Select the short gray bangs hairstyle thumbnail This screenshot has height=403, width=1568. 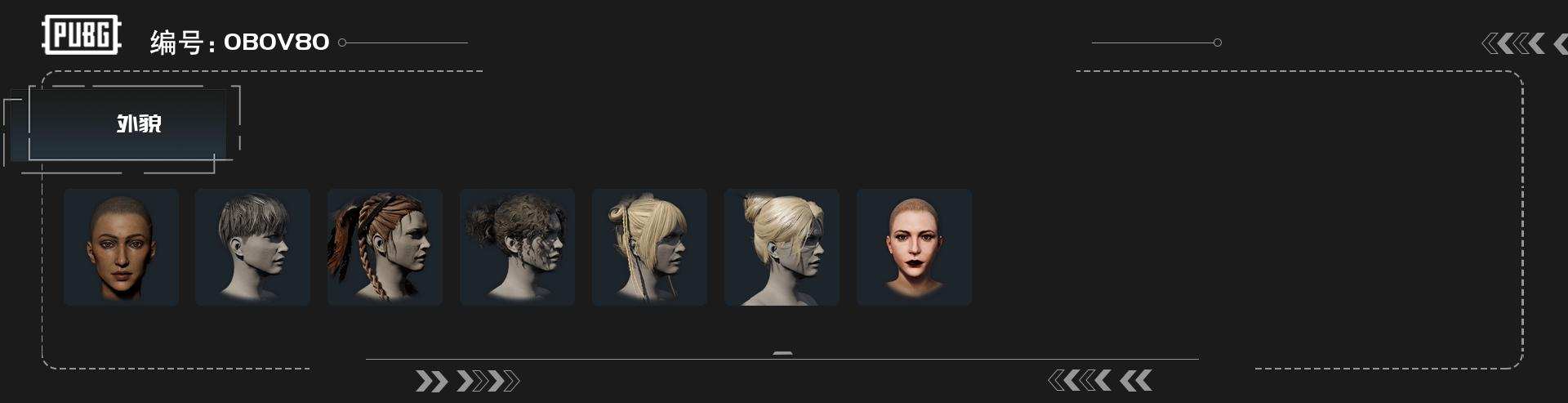[x=252, y=247]
